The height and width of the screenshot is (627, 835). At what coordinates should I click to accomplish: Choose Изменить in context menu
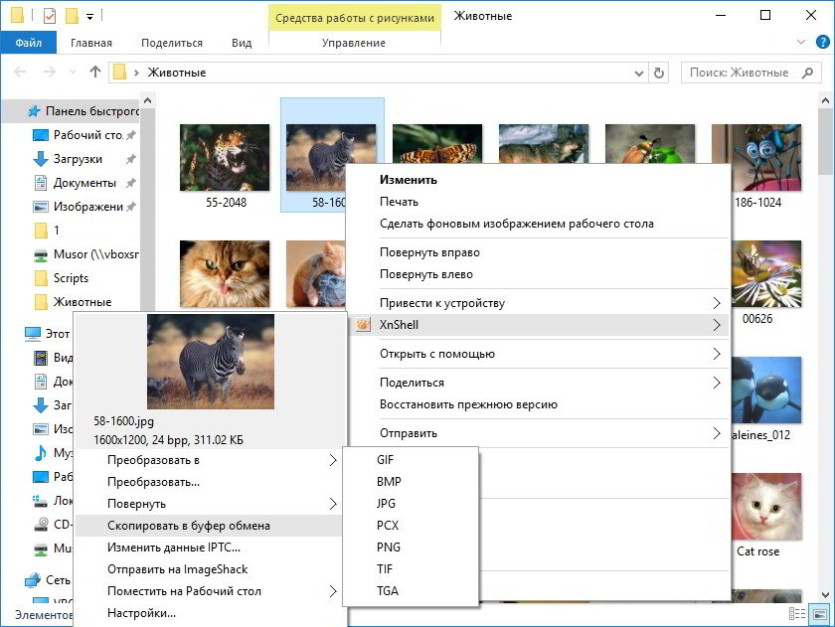408,180
